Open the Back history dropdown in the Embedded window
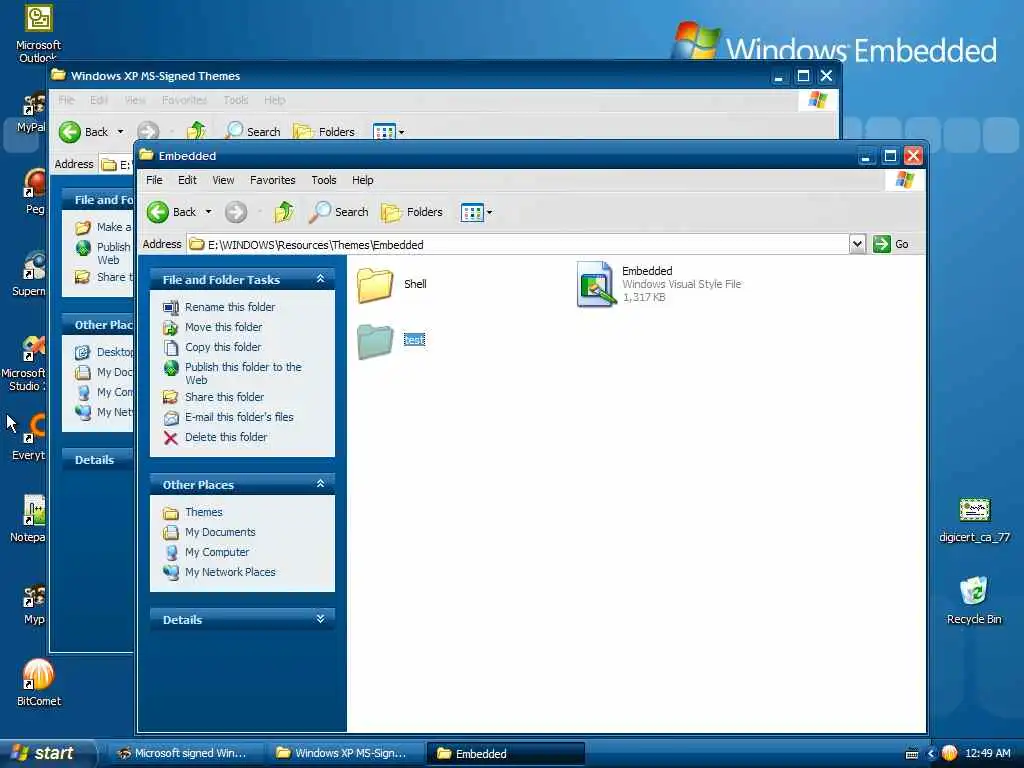The width and height of the screenshot is (1024, 768). 208,212
